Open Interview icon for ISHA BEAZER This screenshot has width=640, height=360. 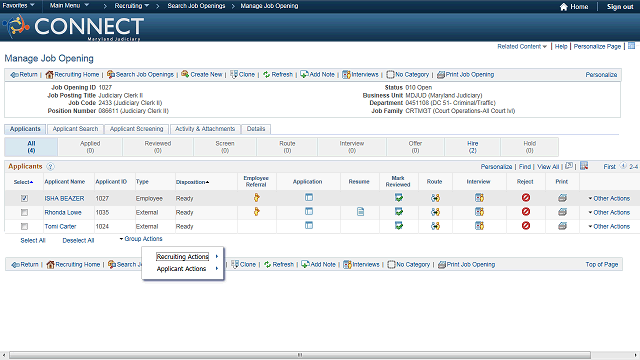pyautogui.click(x=479, y=198)
